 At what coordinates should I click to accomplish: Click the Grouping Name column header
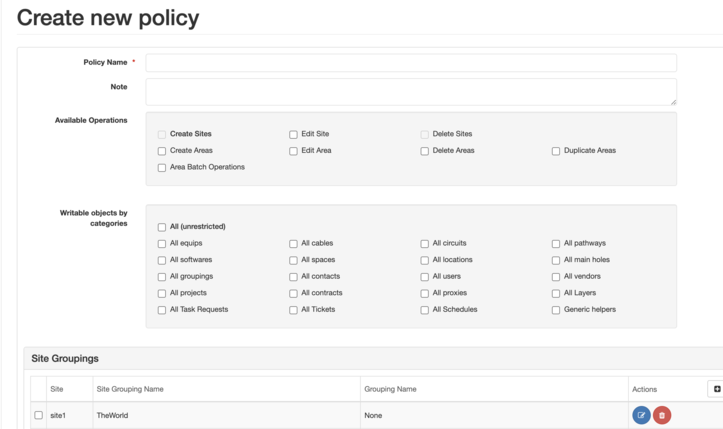pos(390,389)
